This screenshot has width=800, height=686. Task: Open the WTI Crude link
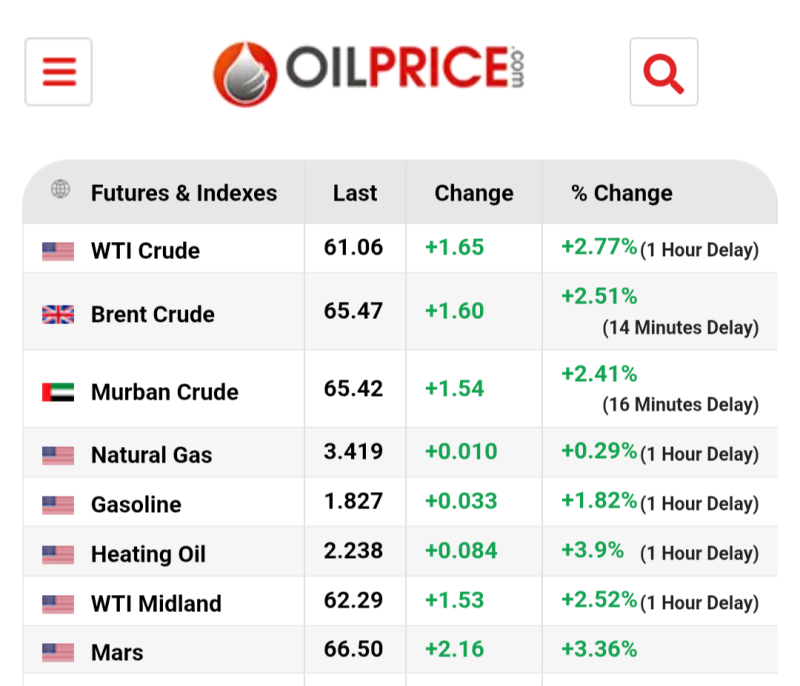click(x=145, y=251)
